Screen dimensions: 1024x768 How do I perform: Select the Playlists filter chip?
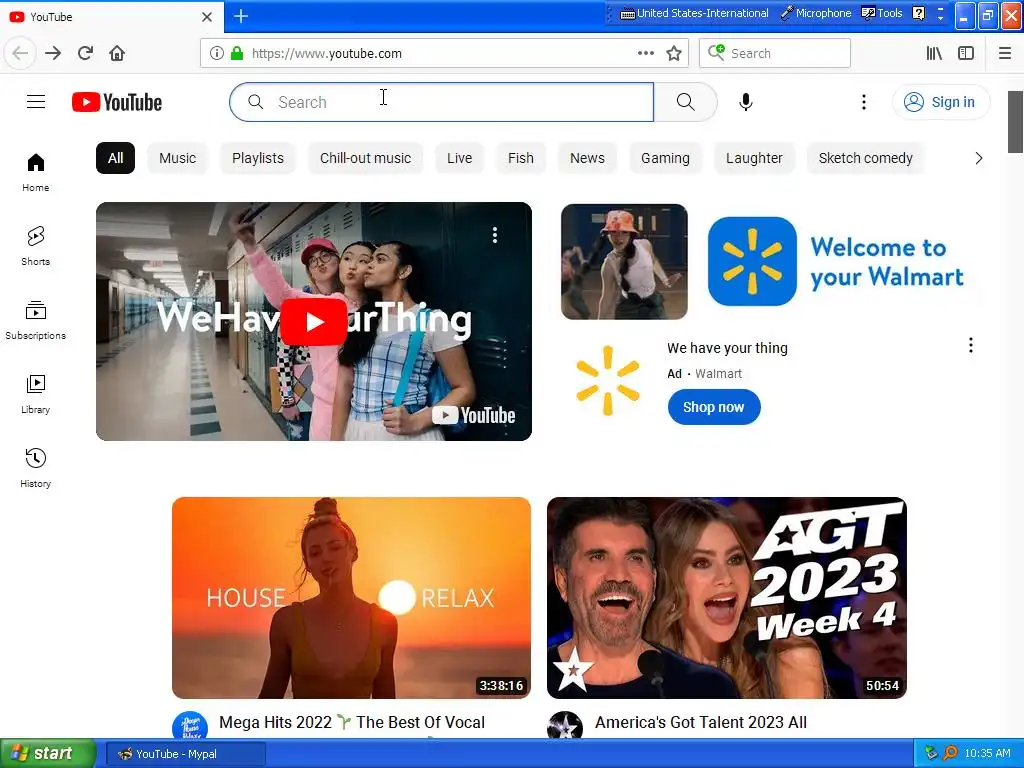coord(258,158)
